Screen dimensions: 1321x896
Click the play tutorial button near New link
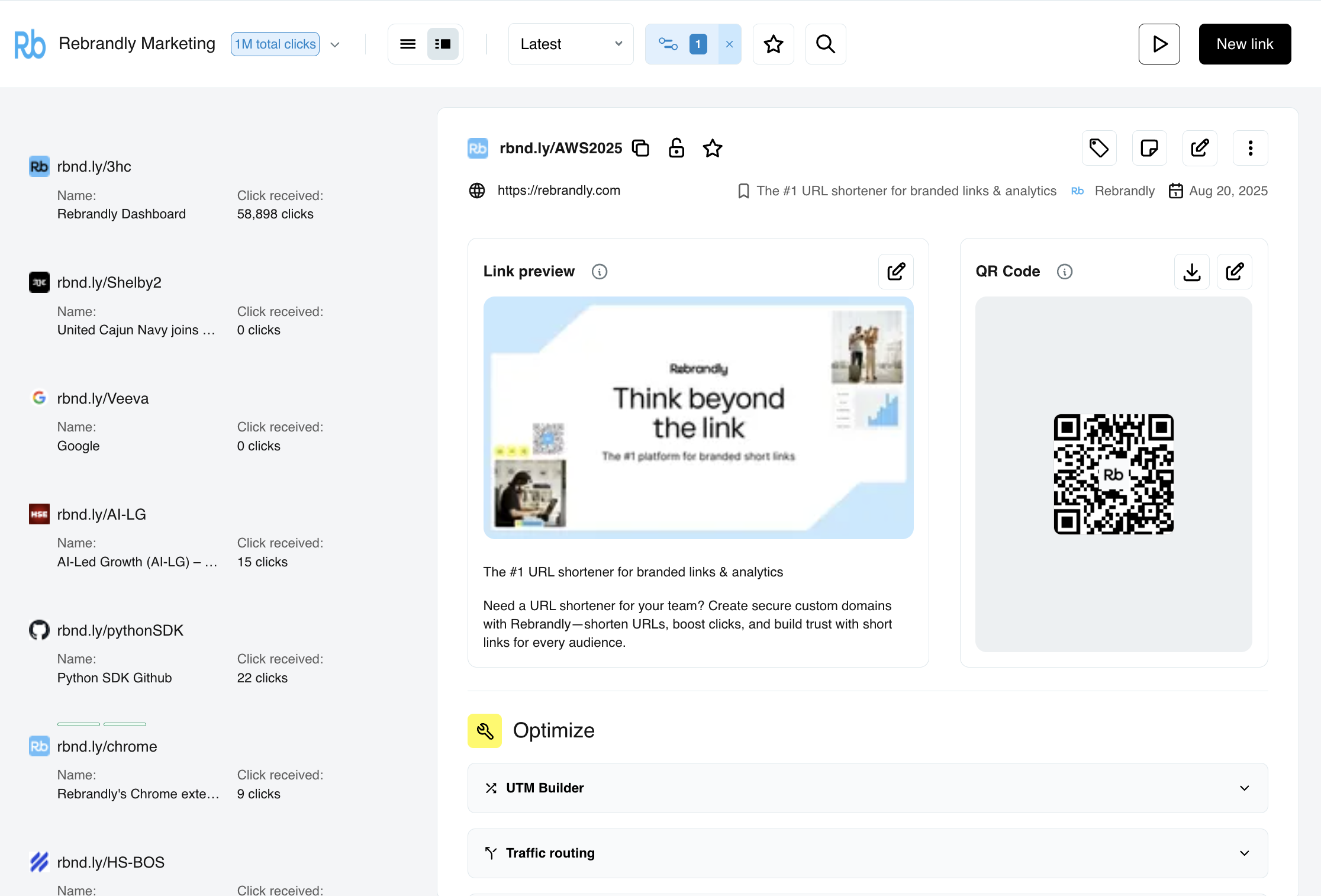[1159, 44]
